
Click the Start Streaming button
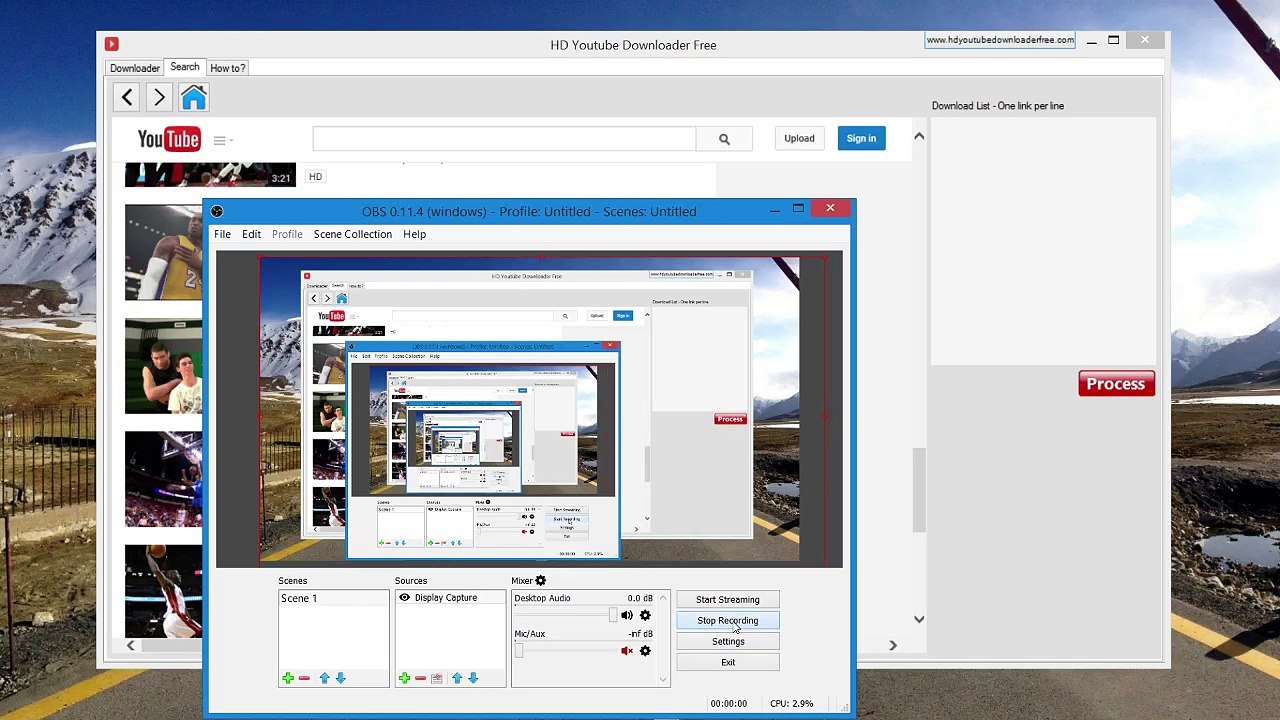[x=728, y=599]
